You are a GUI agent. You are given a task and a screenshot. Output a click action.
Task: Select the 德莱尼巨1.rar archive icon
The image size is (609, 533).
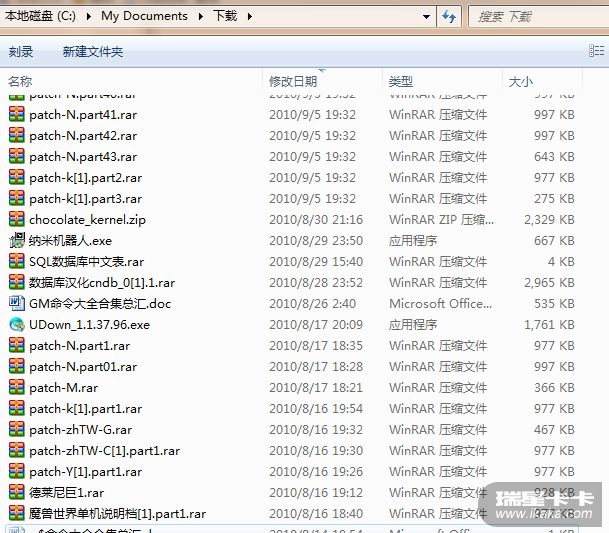tap(17, 492)
